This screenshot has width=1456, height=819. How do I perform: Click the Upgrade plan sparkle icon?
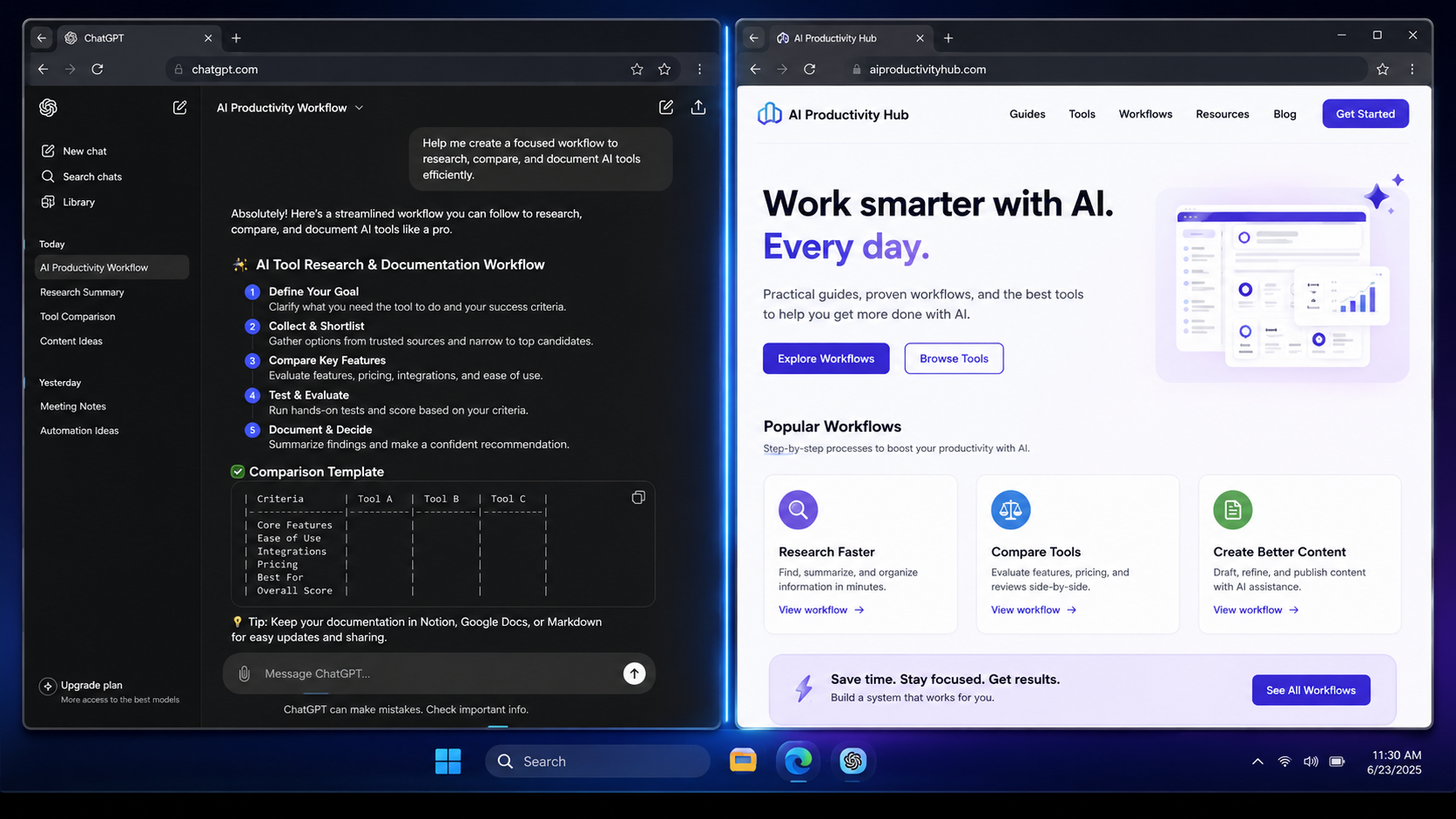point(47,686)
